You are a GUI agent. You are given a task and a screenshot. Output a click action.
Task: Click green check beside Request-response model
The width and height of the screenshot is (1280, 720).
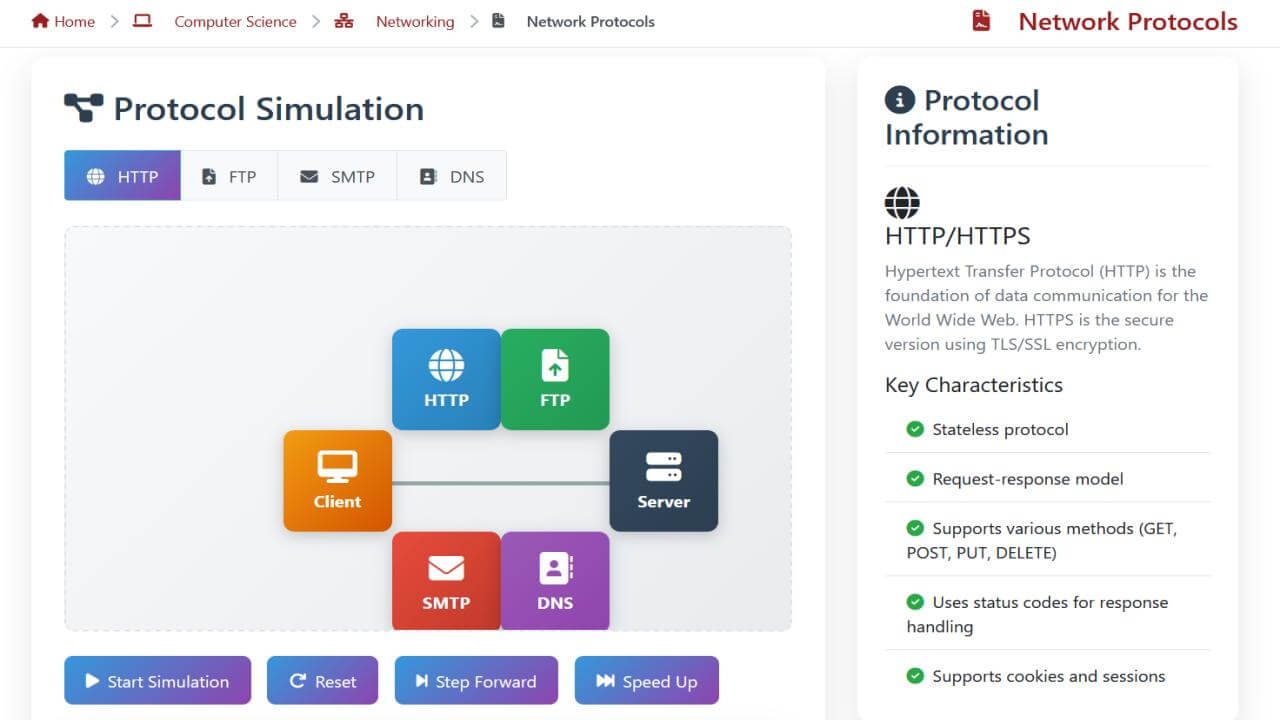click(x=915, y=478)
